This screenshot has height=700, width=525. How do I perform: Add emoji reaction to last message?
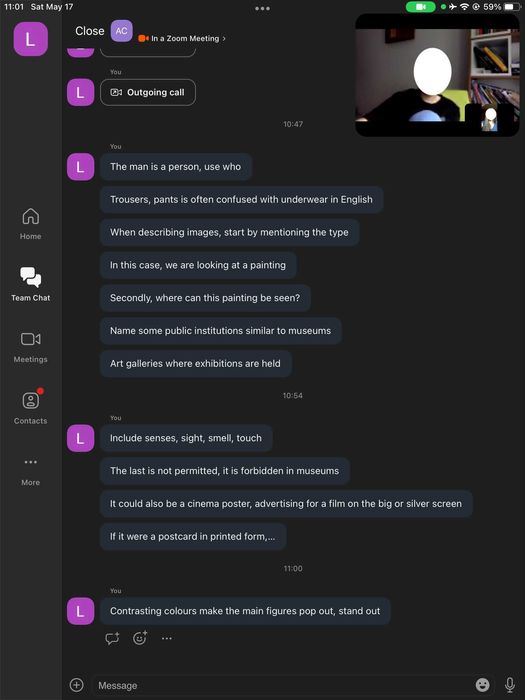tap(140, 638)
